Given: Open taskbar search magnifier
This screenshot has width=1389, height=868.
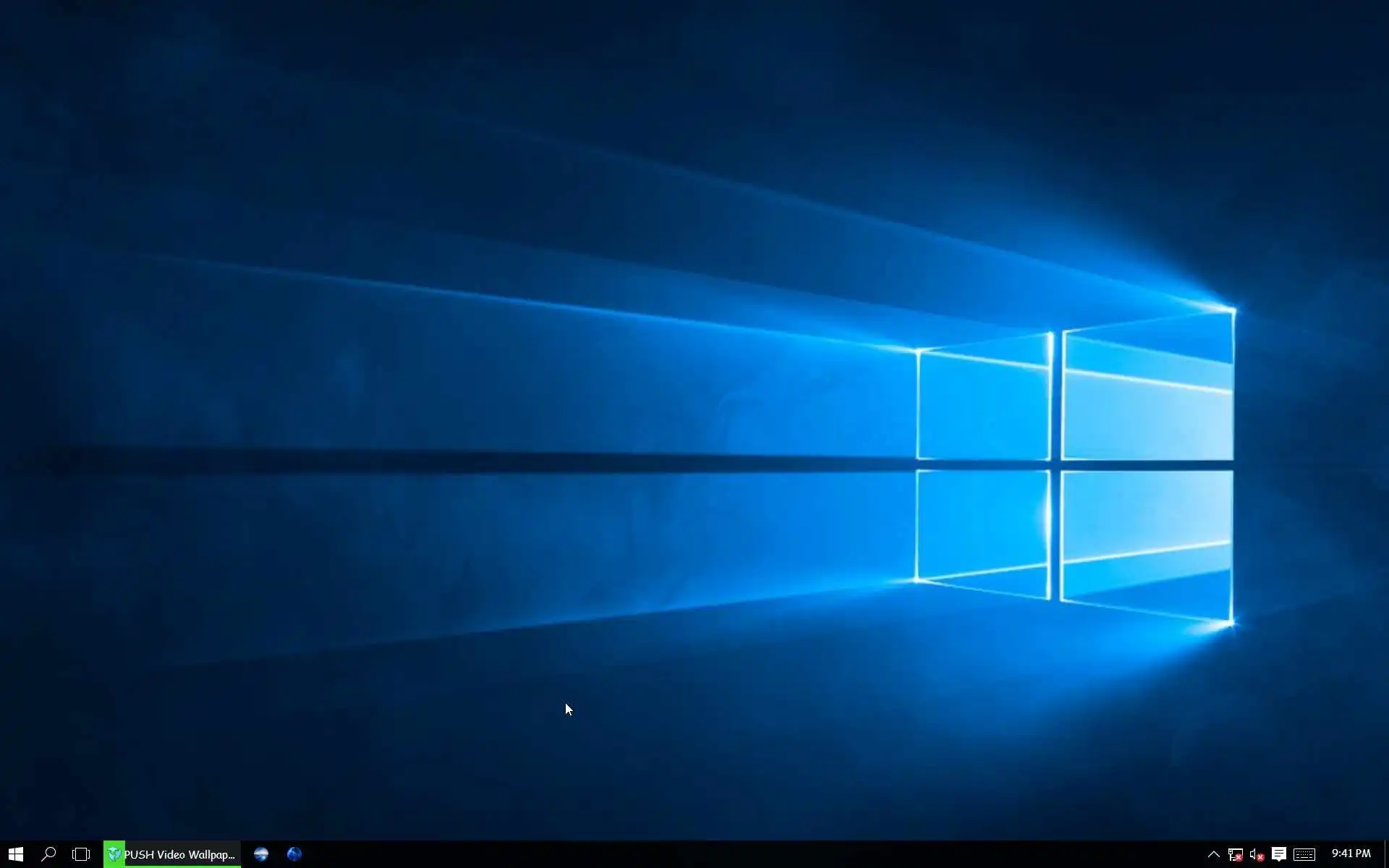Looking at the screenshot, I should click(48, 854).
